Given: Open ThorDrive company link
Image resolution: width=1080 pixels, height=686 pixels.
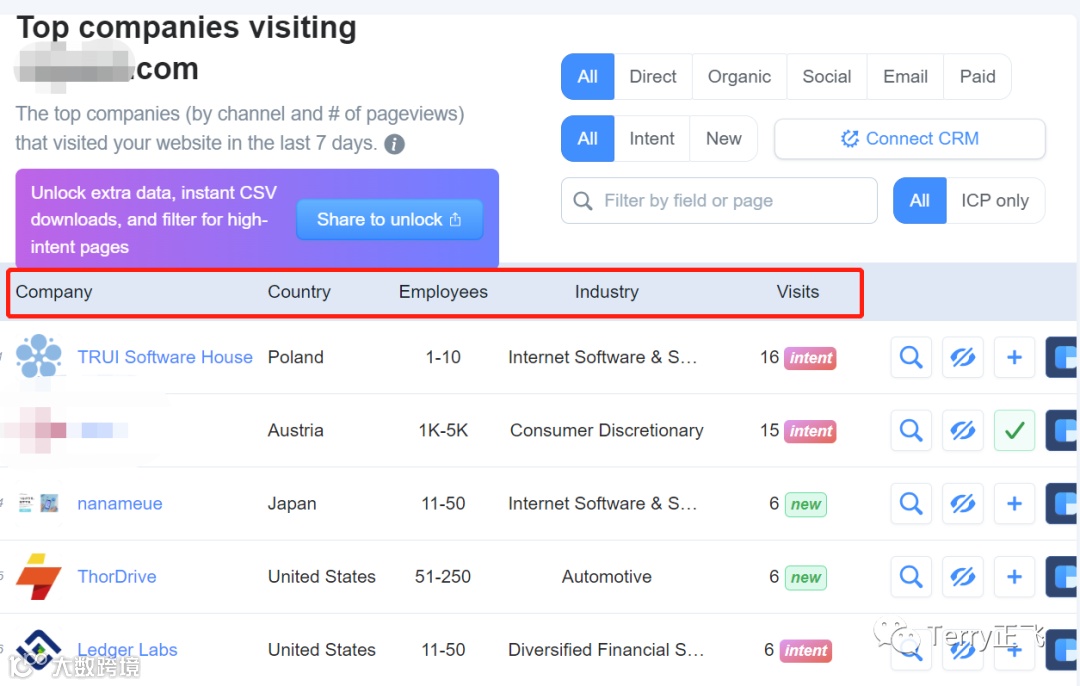Looking at the screenshot, I should [x=116, y=576].
